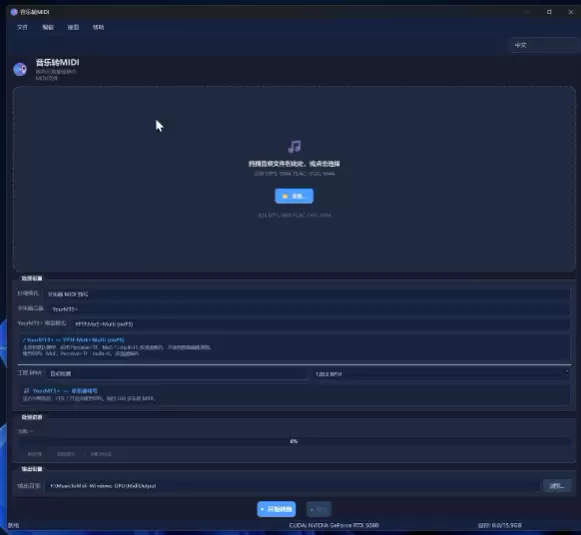581x535 pixels.
Task: Click the output directory path field
Action: [293, 486]
